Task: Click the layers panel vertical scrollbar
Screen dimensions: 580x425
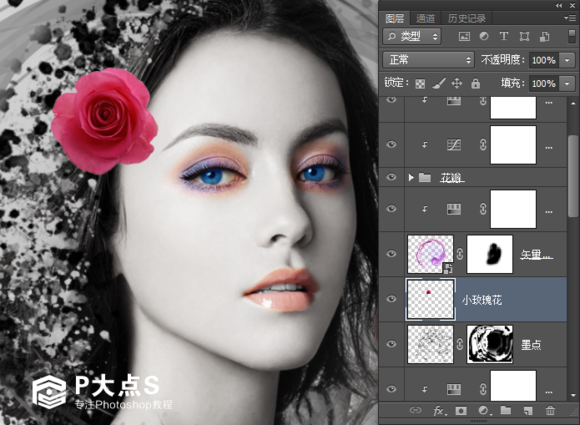Action: click(573, 177)
